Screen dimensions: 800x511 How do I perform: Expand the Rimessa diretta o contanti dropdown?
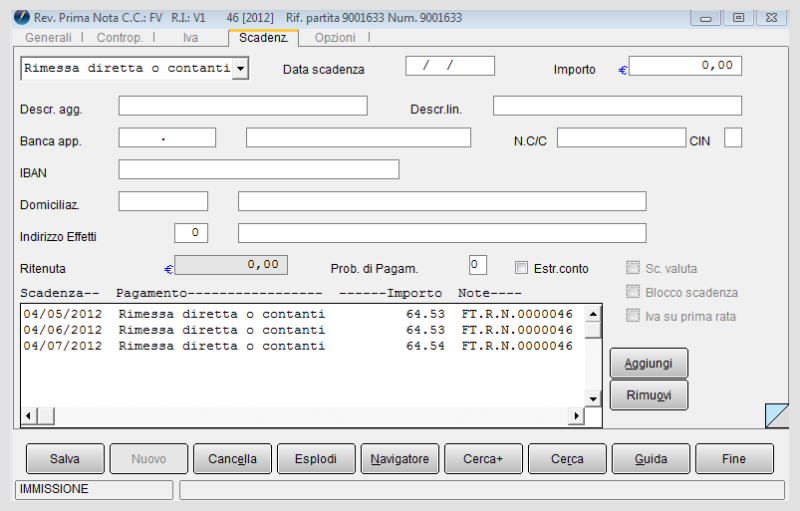tap(240, 68)
